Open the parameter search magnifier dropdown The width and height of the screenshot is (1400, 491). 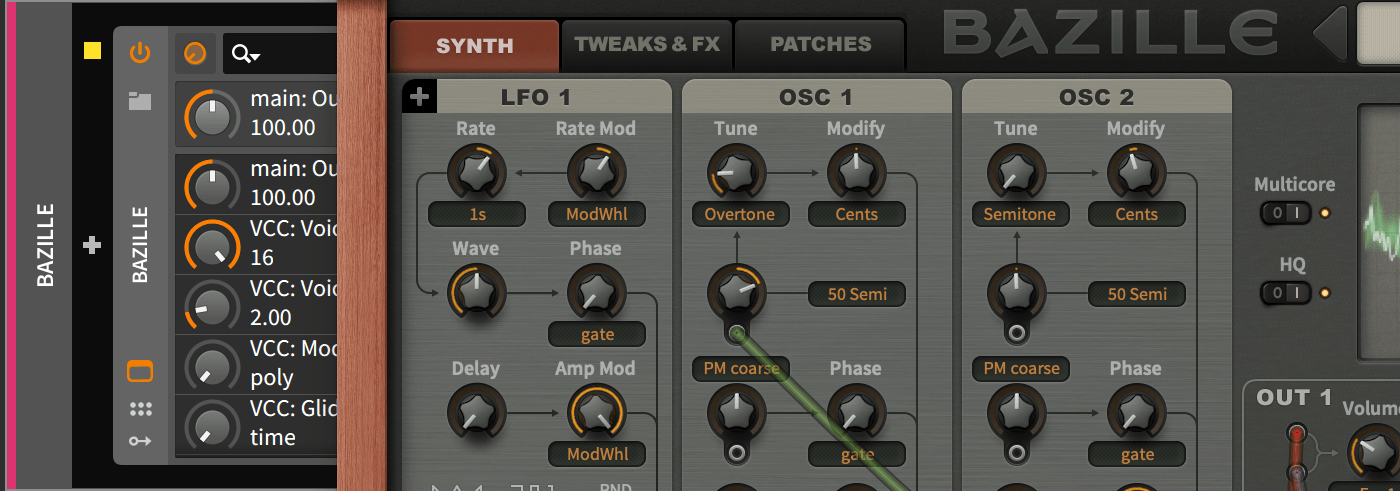pyautogui.click(x=245, y=54)
